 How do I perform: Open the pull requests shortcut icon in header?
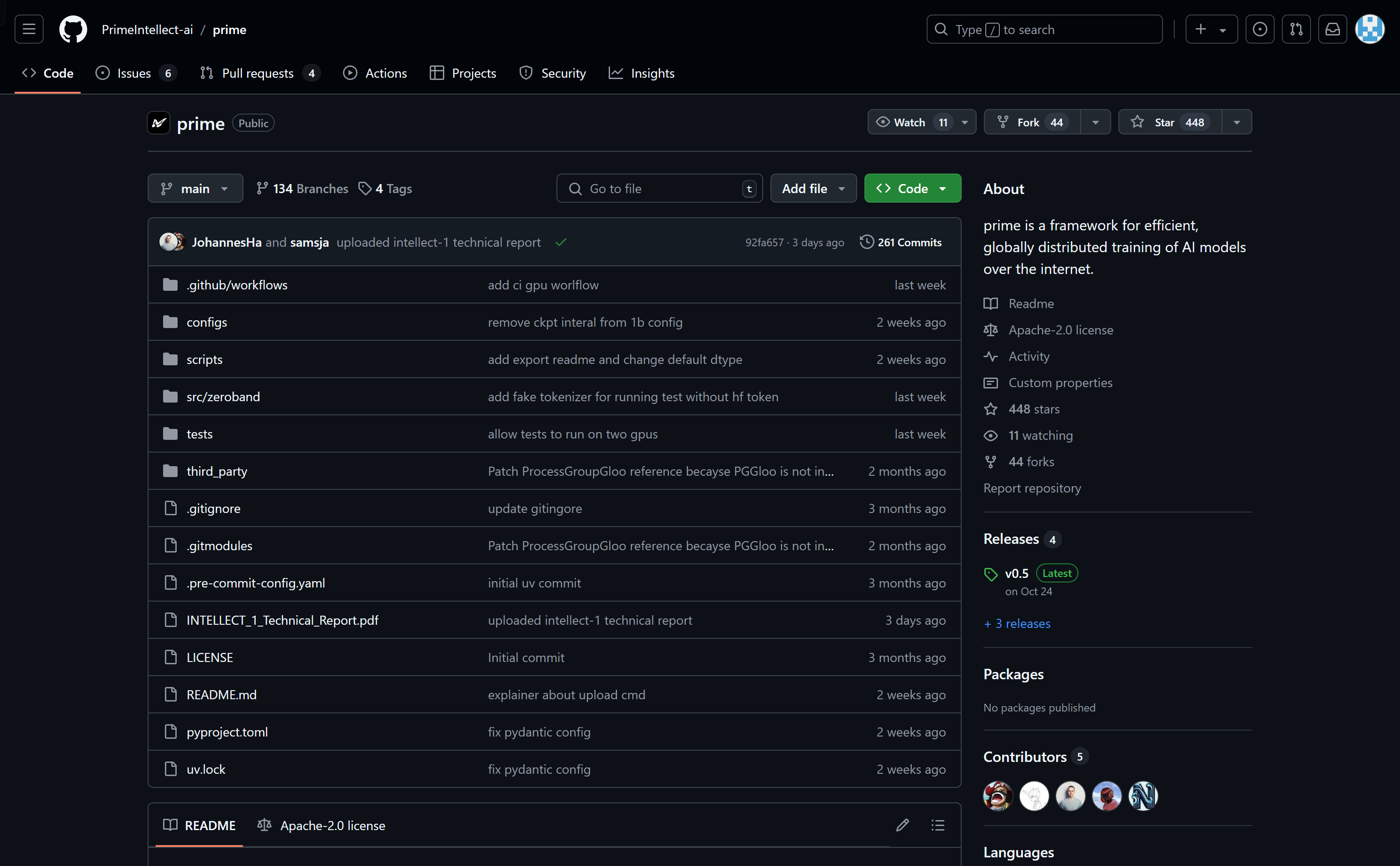pos(1296,29)
